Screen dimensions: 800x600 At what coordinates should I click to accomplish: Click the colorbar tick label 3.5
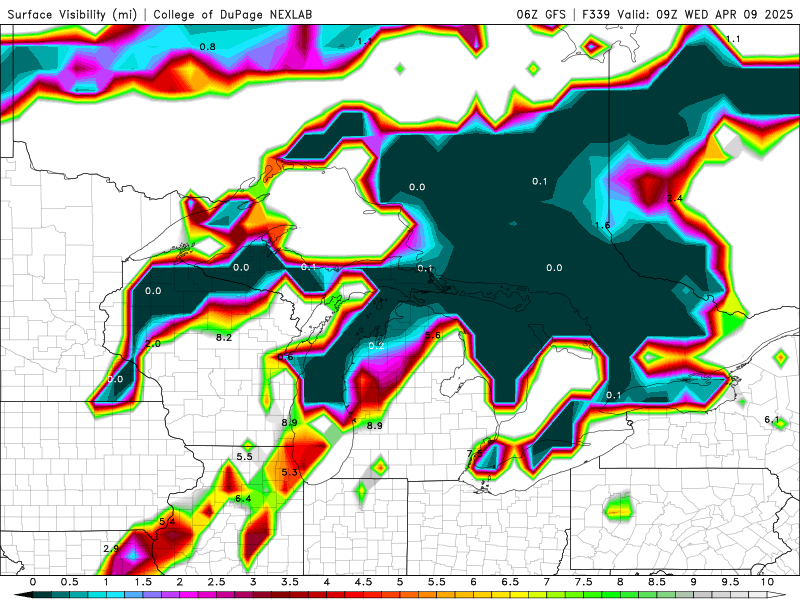click(290, 582)
